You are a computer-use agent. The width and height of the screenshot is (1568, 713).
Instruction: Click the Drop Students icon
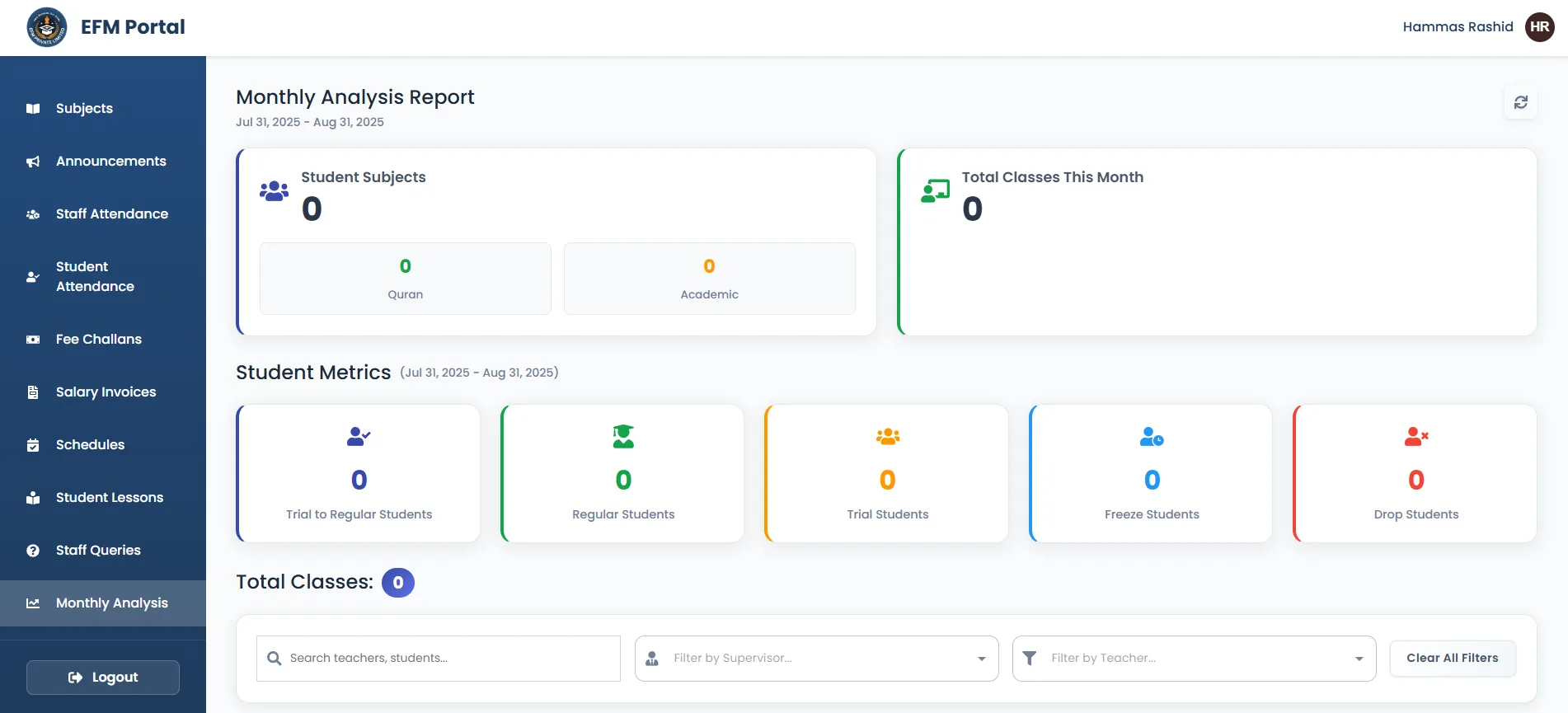coord(1415,436)
